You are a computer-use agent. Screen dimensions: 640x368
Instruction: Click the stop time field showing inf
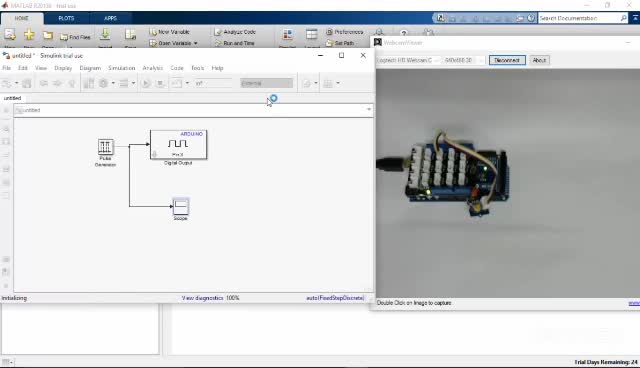coord(212,83)
